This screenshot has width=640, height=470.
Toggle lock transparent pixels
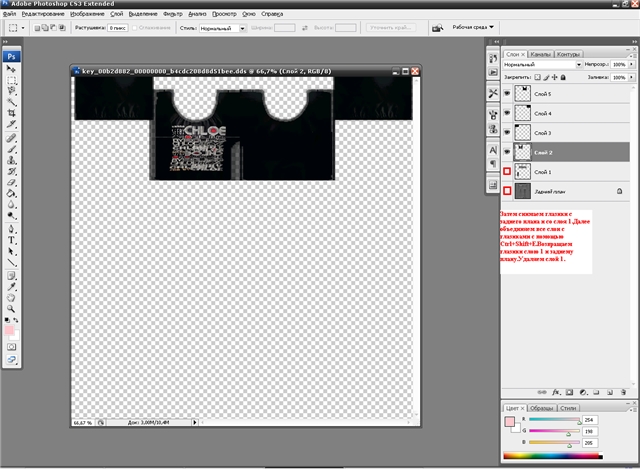click(538, 77)
